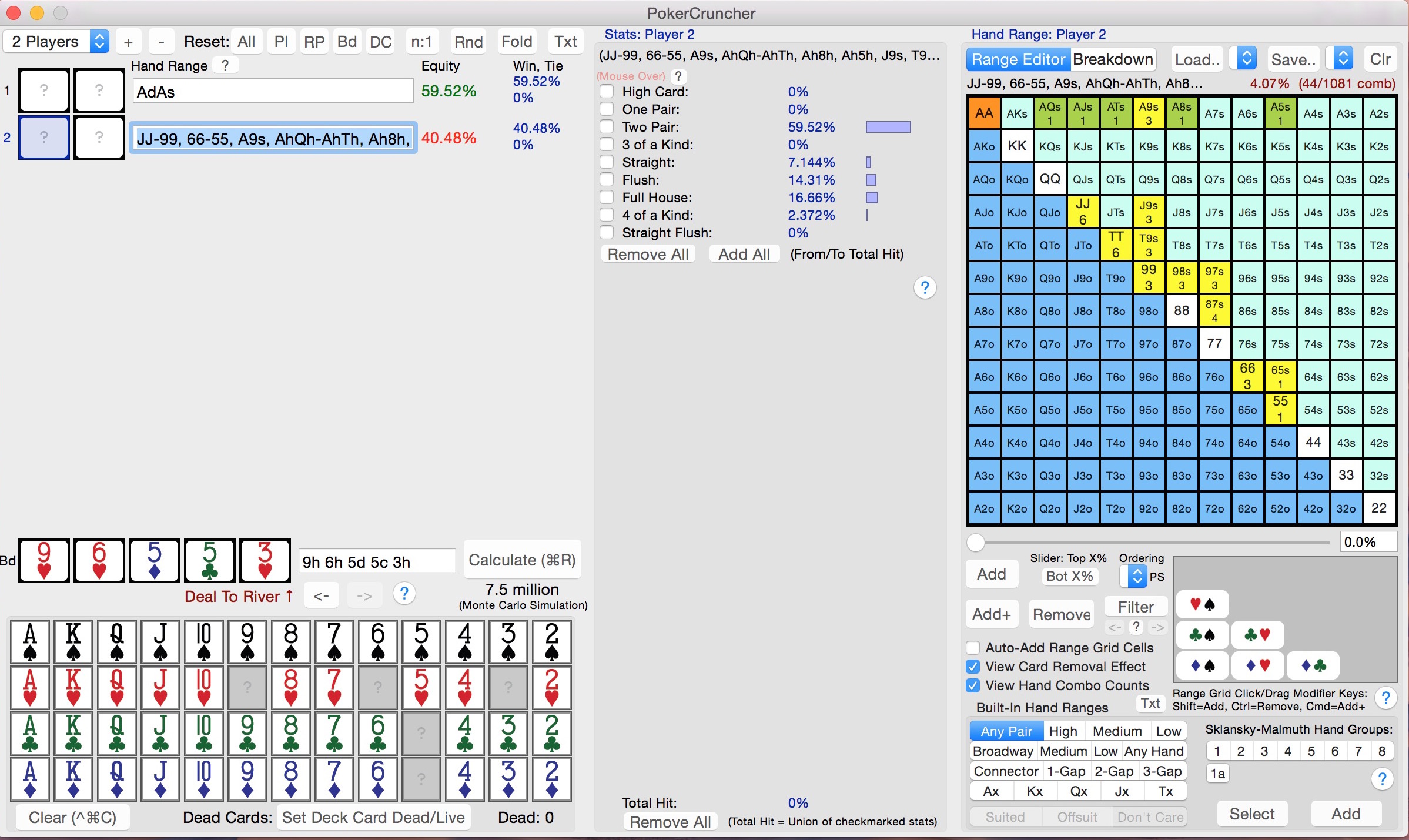The width and height of the screenshot is (1409, 840).
Task: Pick the Queen of clubs deck card
Action: pyautogui.click(x=117, y=733)
